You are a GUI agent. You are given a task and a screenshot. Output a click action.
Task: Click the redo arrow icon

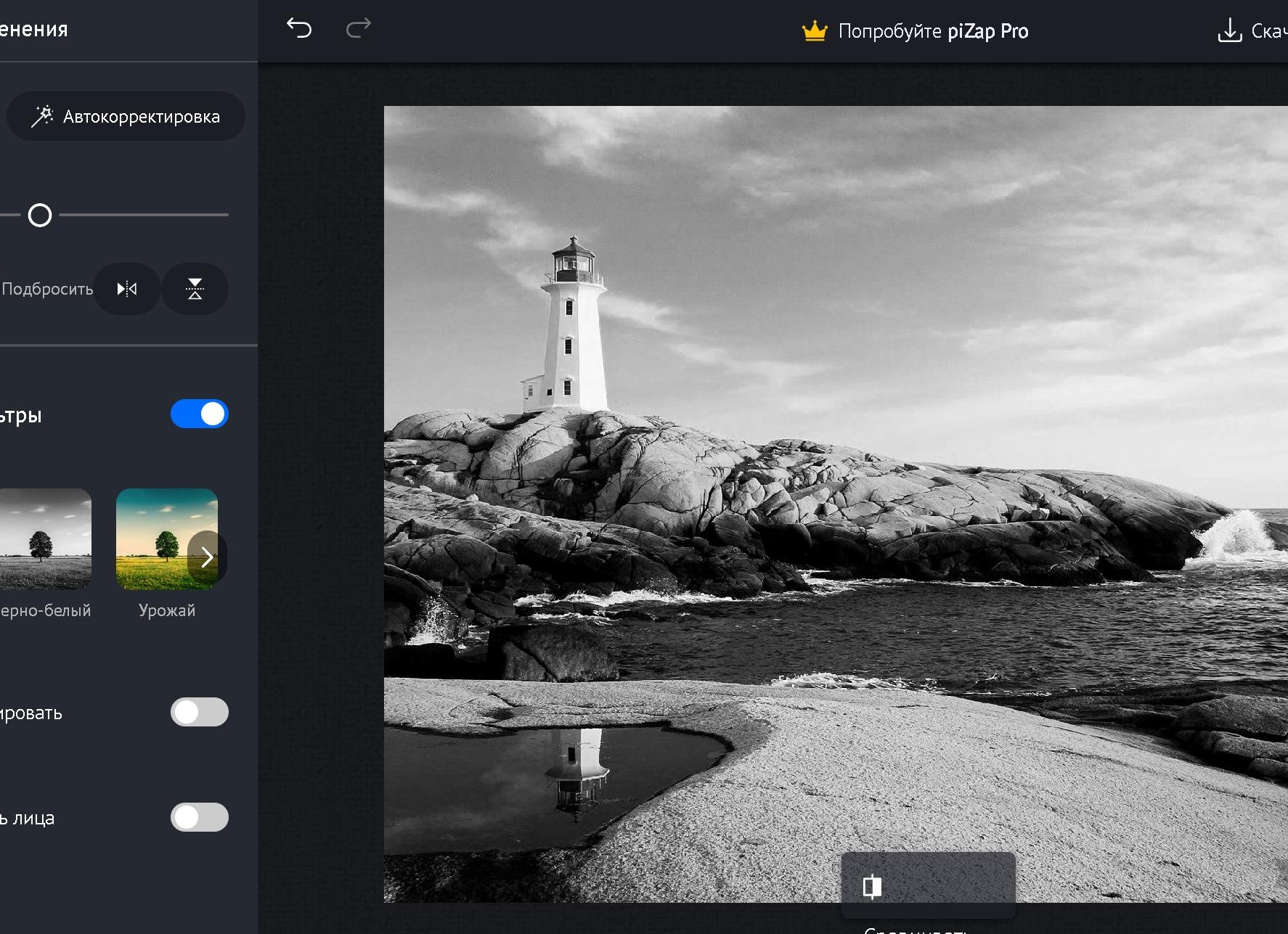[358, 28]
